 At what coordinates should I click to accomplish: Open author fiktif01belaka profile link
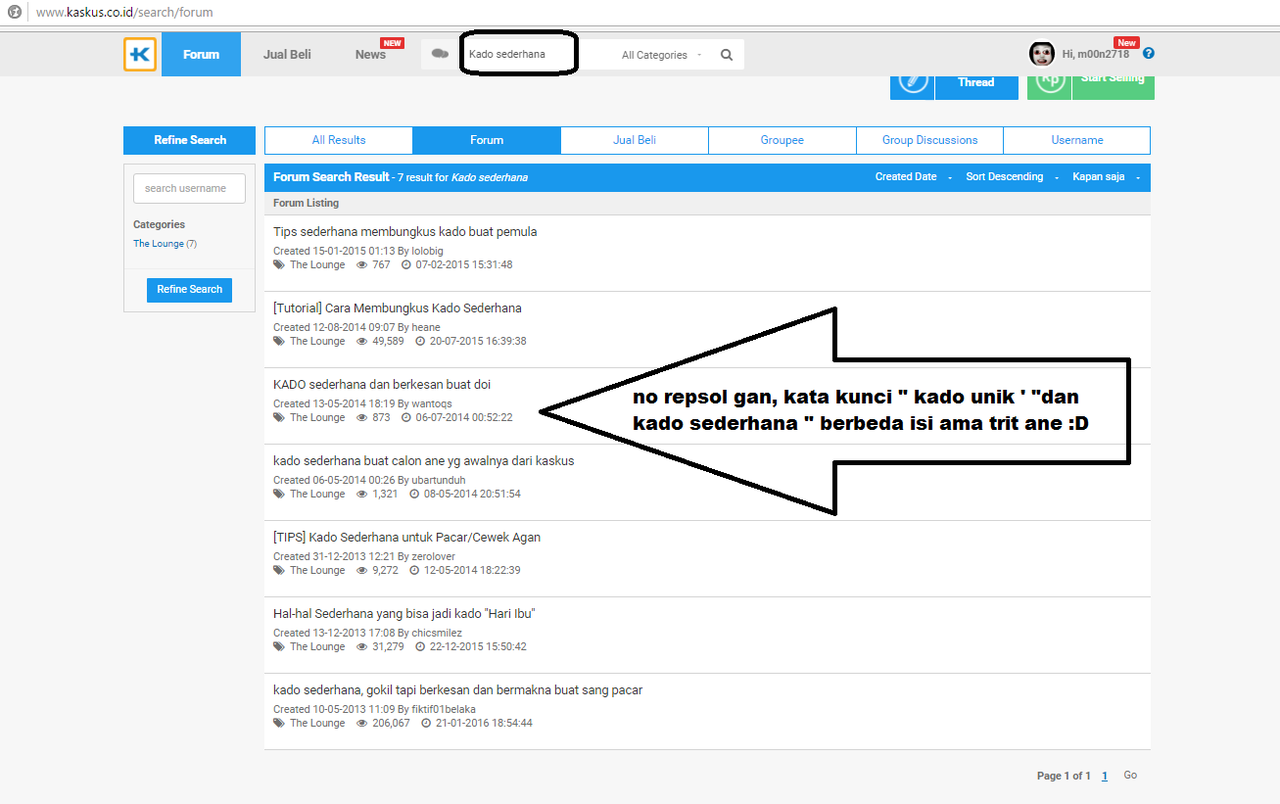click(x=444, y=709)
